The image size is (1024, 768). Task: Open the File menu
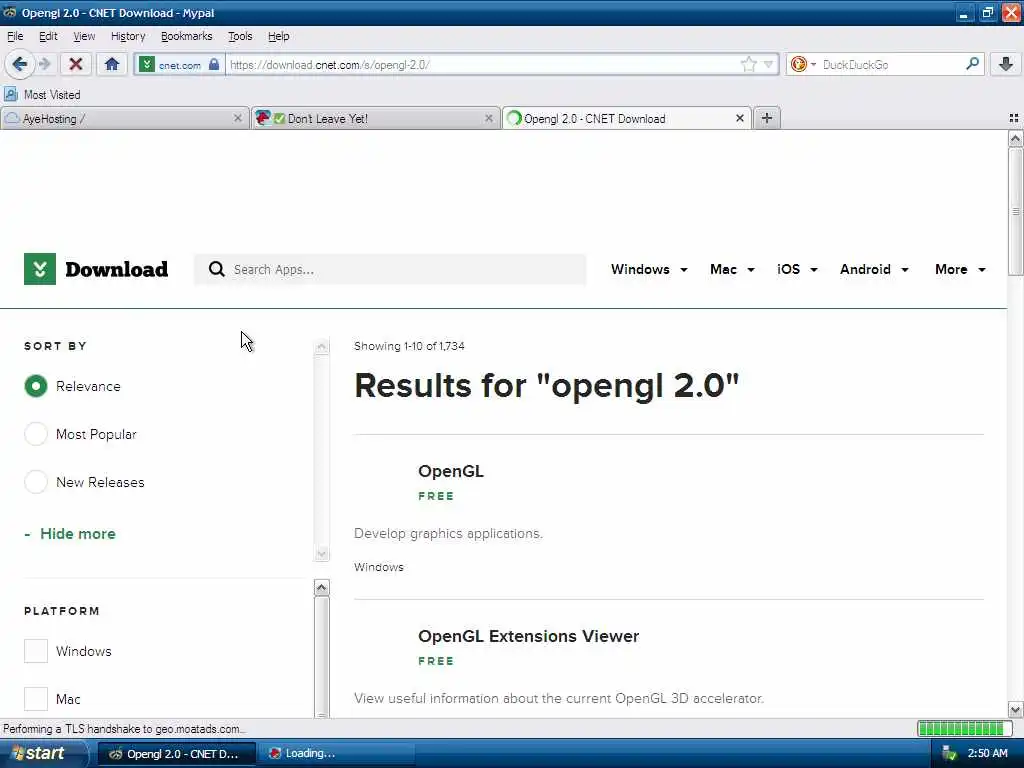[15, 36]
